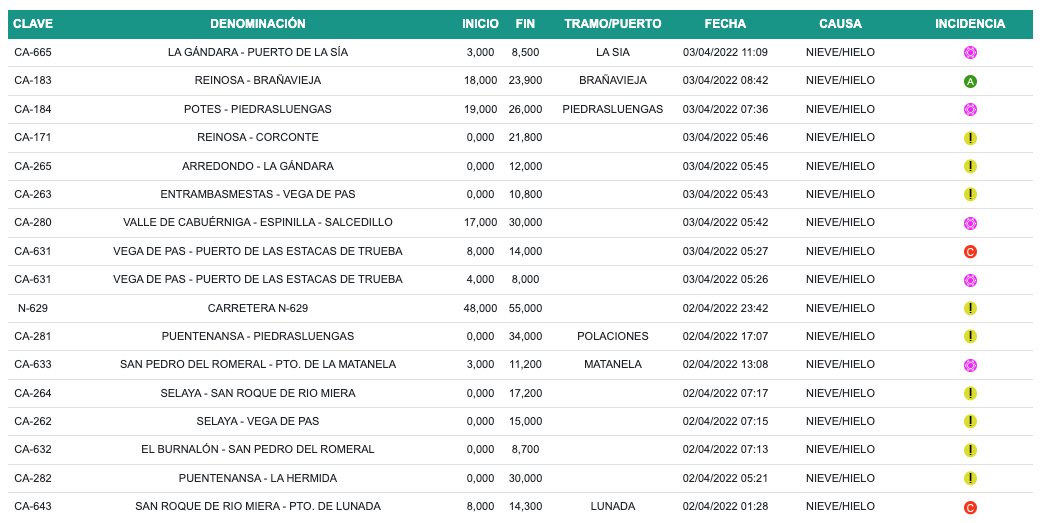Viewport: 1045px width, 523px height.
Task: Click the pink incident icon for CA-280
Action: click(970, 223)
